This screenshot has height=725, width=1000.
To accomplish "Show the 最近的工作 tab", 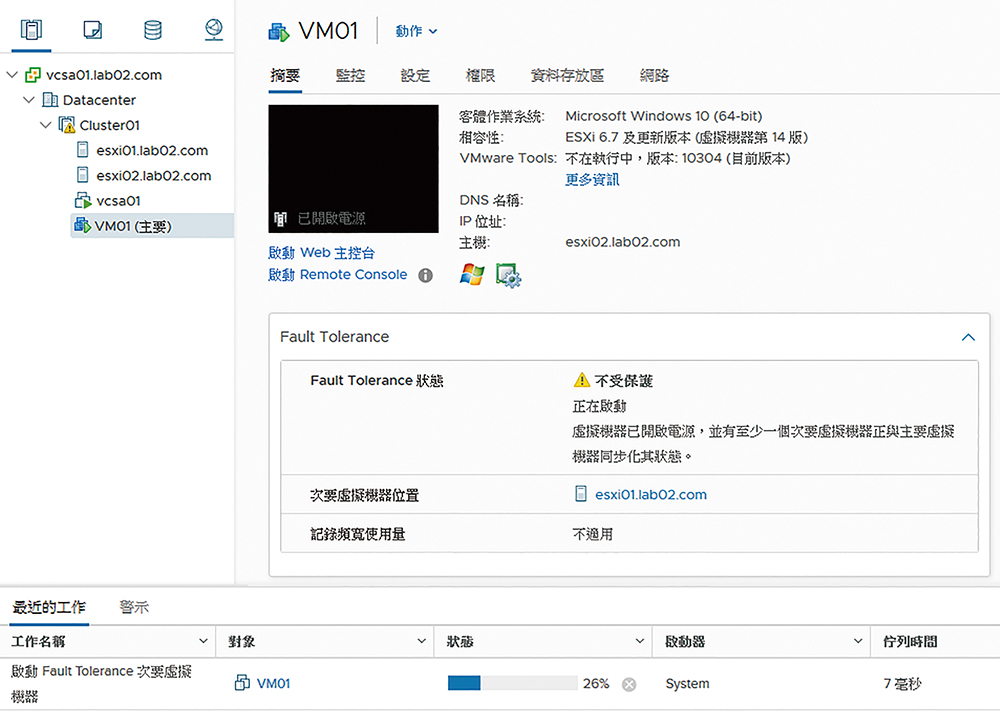I will (49, 607).
